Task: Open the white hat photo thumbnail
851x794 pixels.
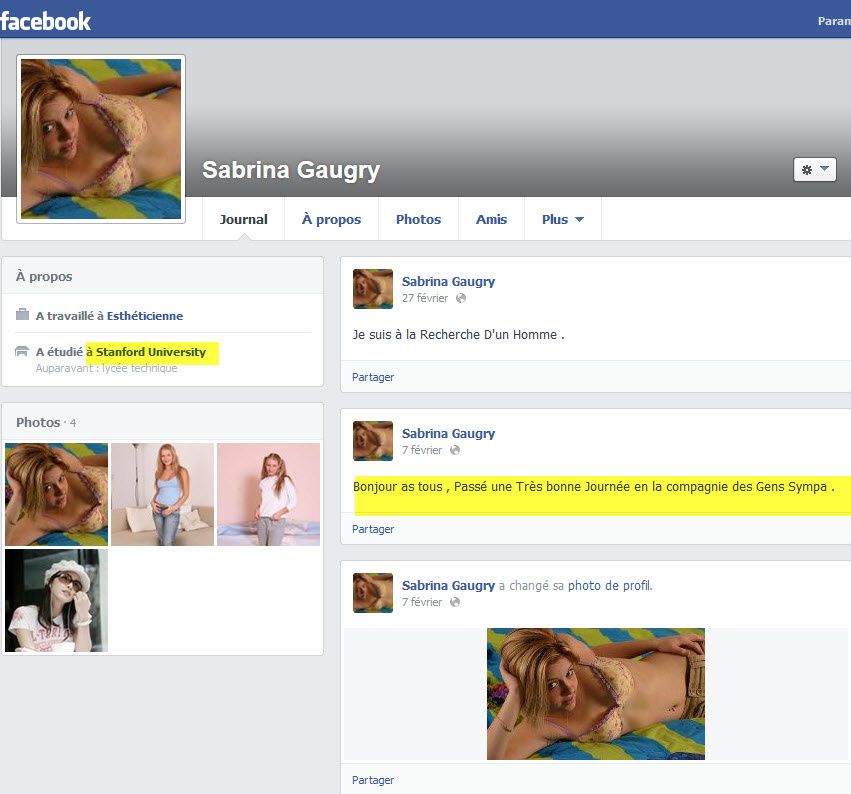Action: 56,600
